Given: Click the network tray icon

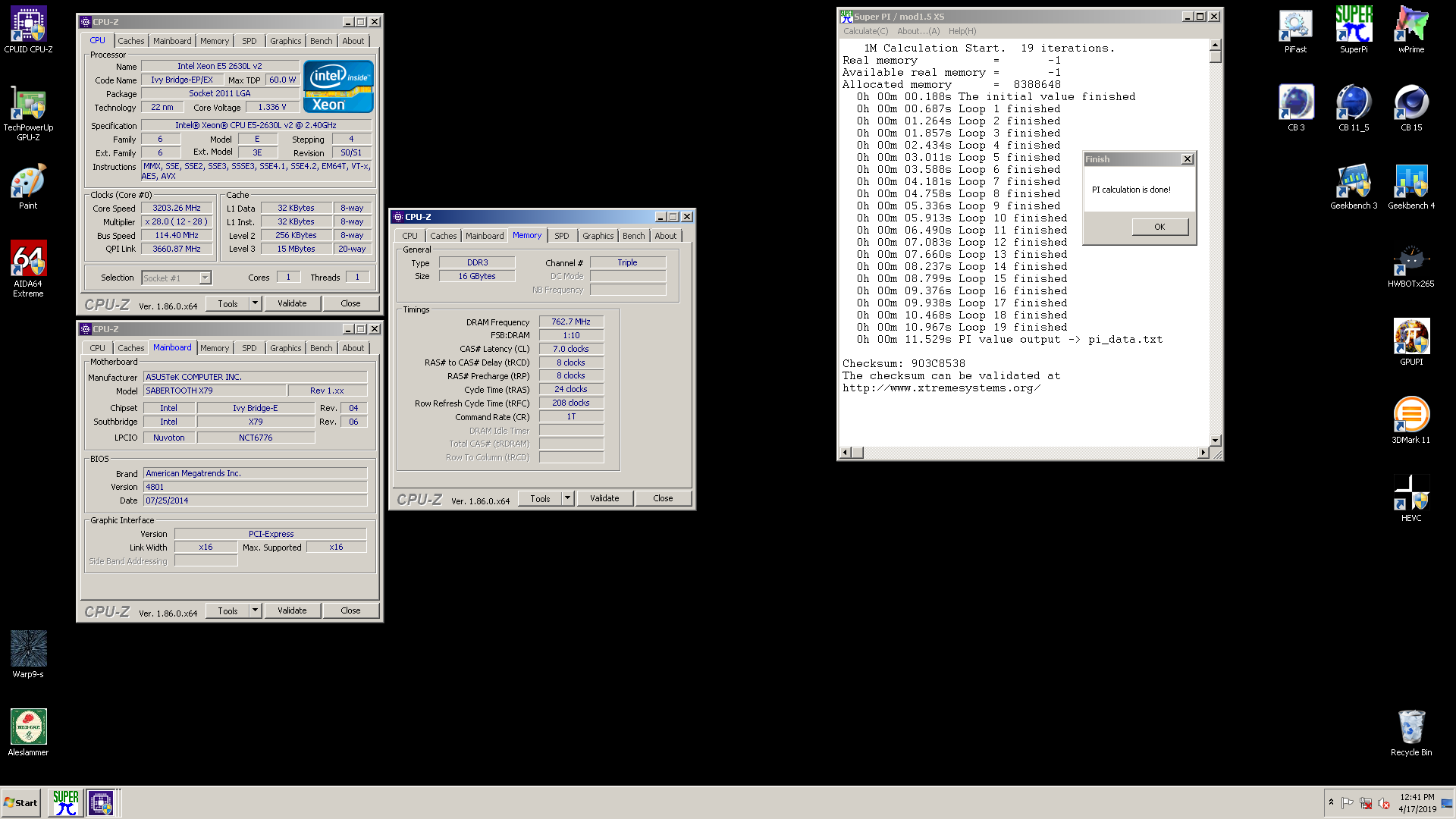Looking at the screenshot, I should (1366, 803).
